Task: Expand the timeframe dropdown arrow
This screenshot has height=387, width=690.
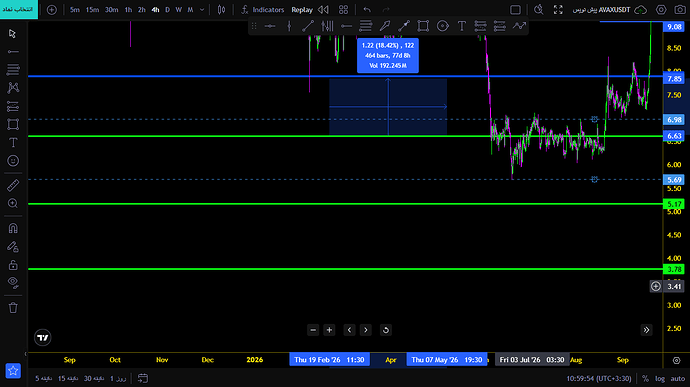Action: 202,10
